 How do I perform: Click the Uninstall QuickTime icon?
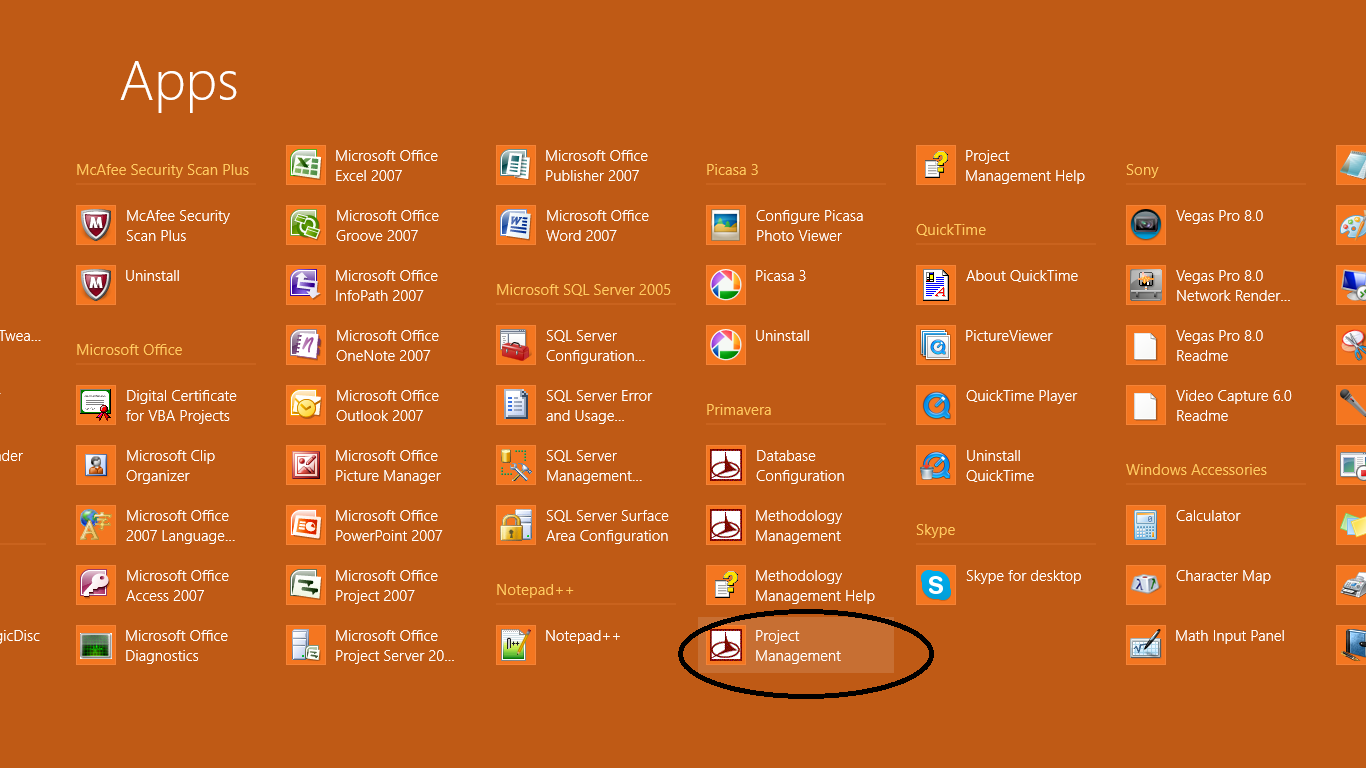pos(936,465)
